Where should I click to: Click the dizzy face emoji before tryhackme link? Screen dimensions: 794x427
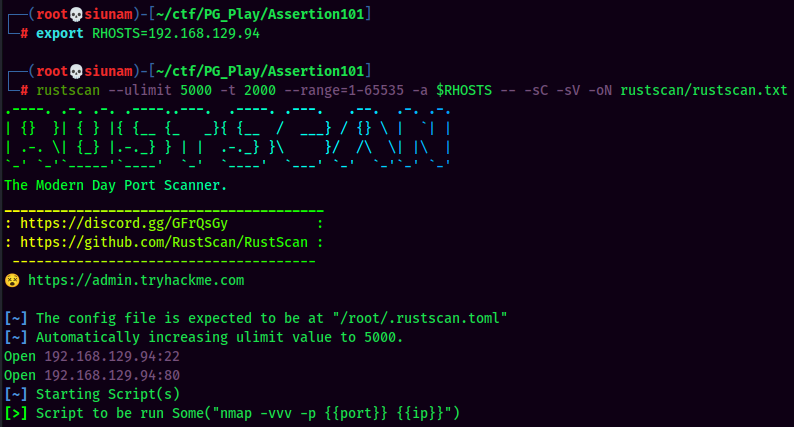(x=12, y=280)
